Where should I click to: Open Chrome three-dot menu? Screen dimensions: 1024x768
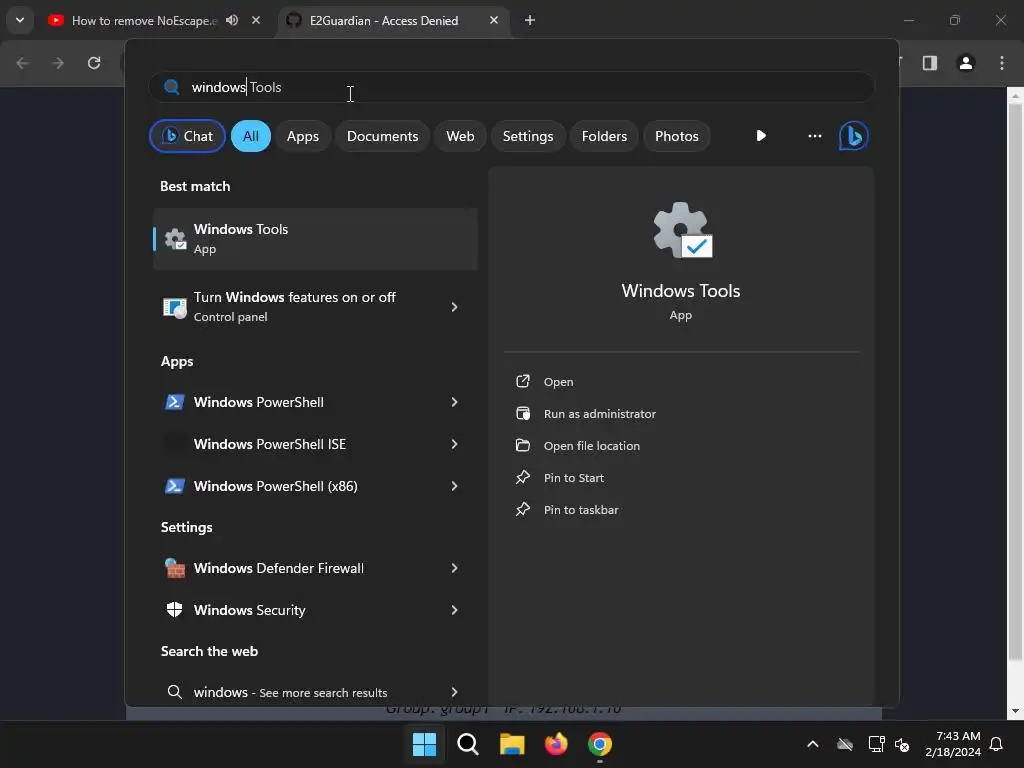click(1002, 63)
